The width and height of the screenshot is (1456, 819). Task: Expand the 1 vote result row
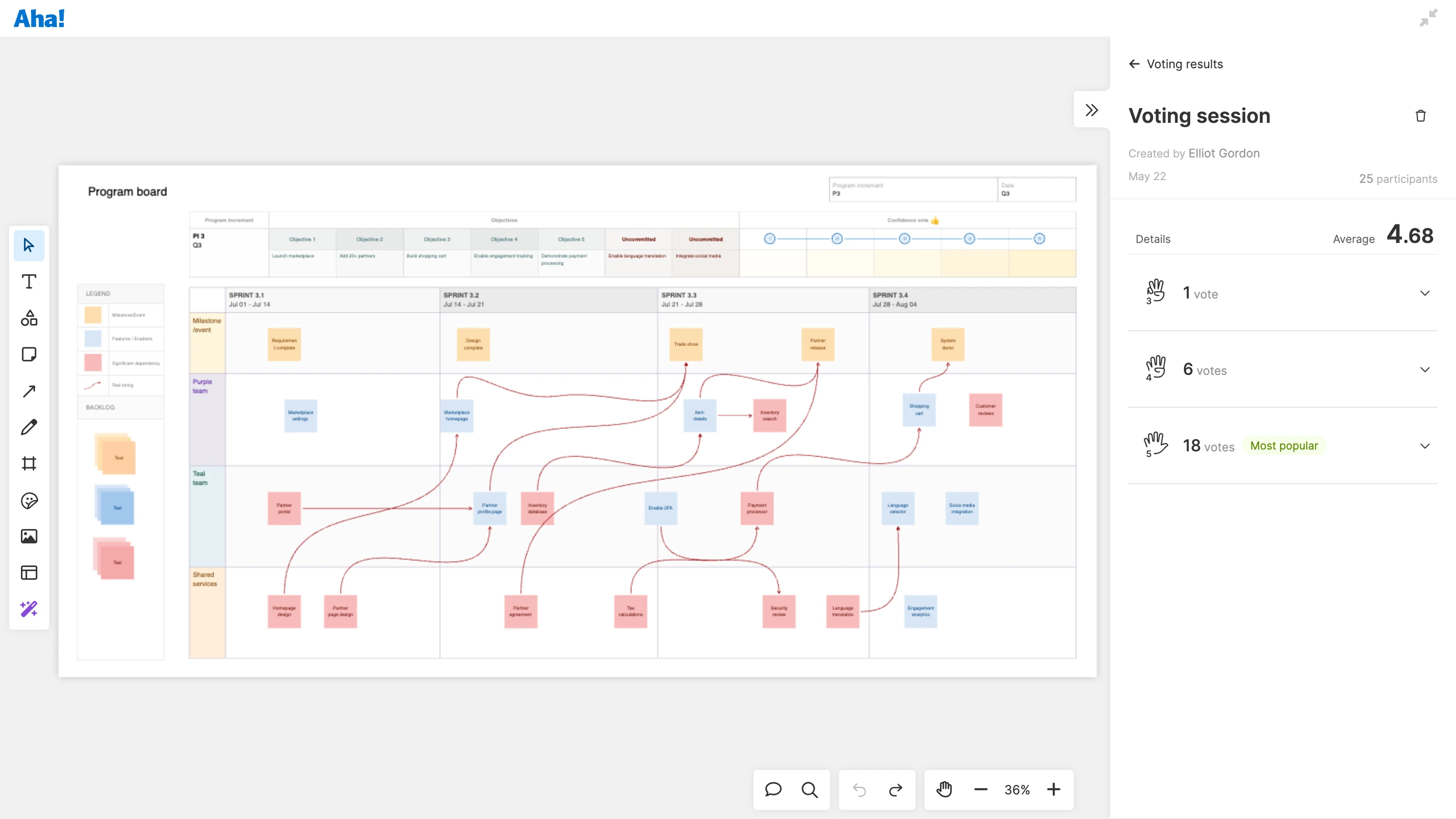pyautogui.click(x=1424, y=293)
